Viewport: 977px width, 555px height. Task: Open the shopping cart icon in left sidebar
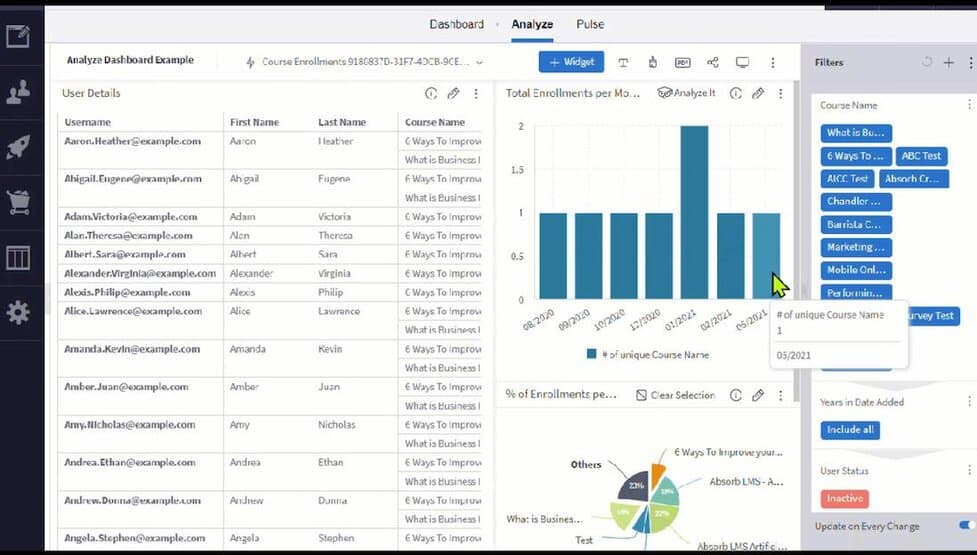pos(18,202)
